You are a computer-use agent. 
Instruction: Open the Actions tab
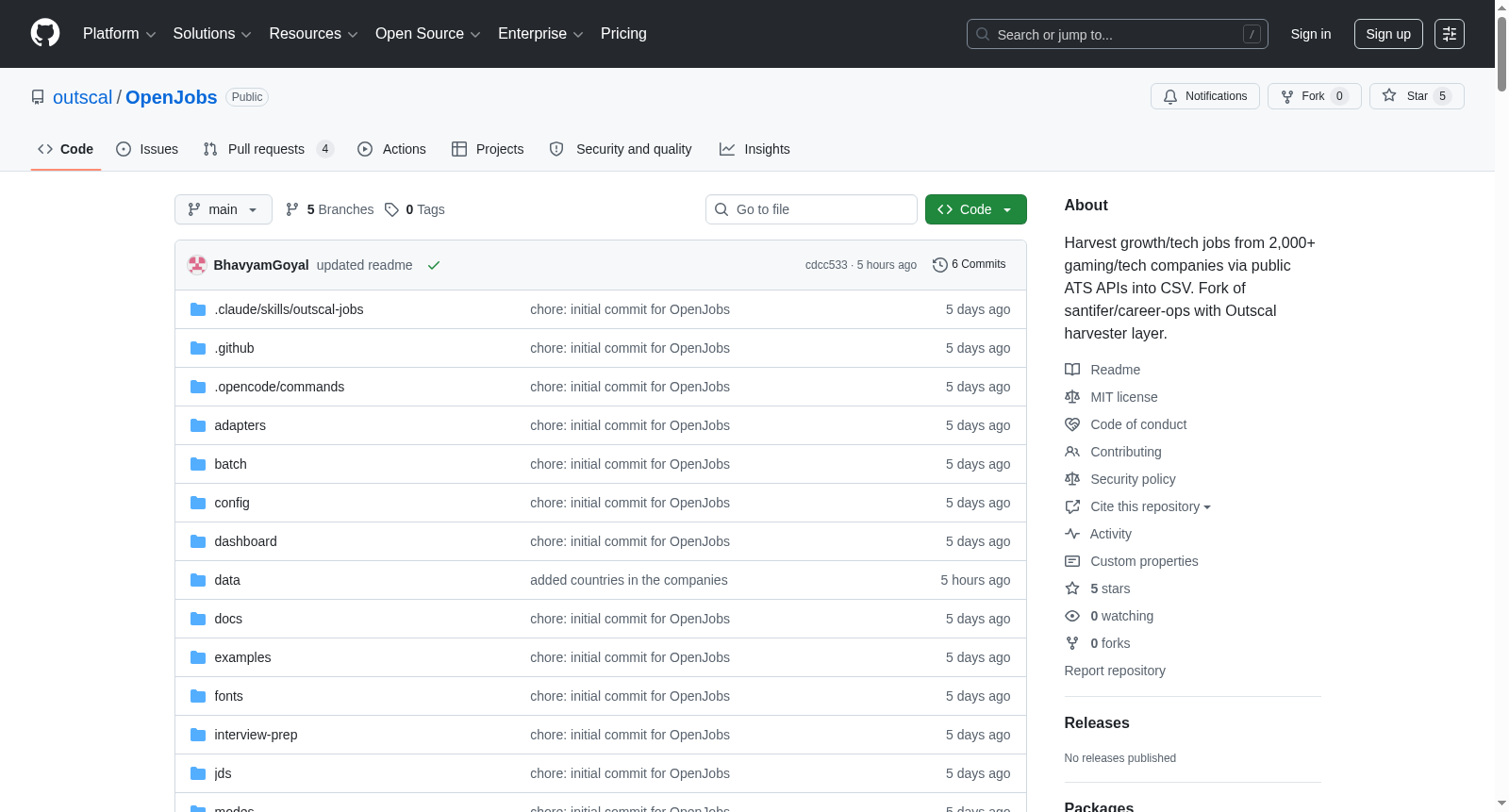coord(391,149)
